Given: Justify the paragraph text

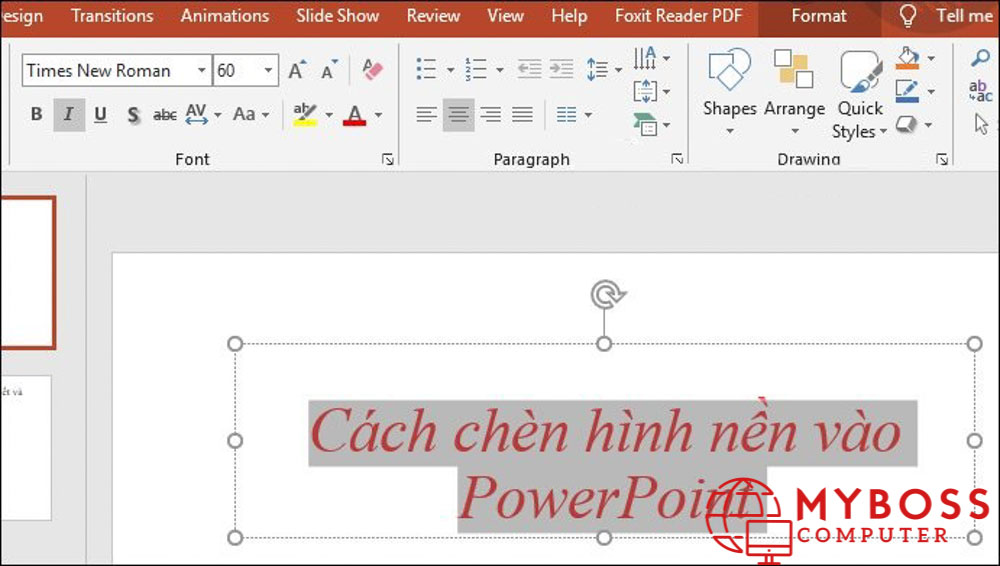Looking at the screenshot, I should [x=522, y=115].
